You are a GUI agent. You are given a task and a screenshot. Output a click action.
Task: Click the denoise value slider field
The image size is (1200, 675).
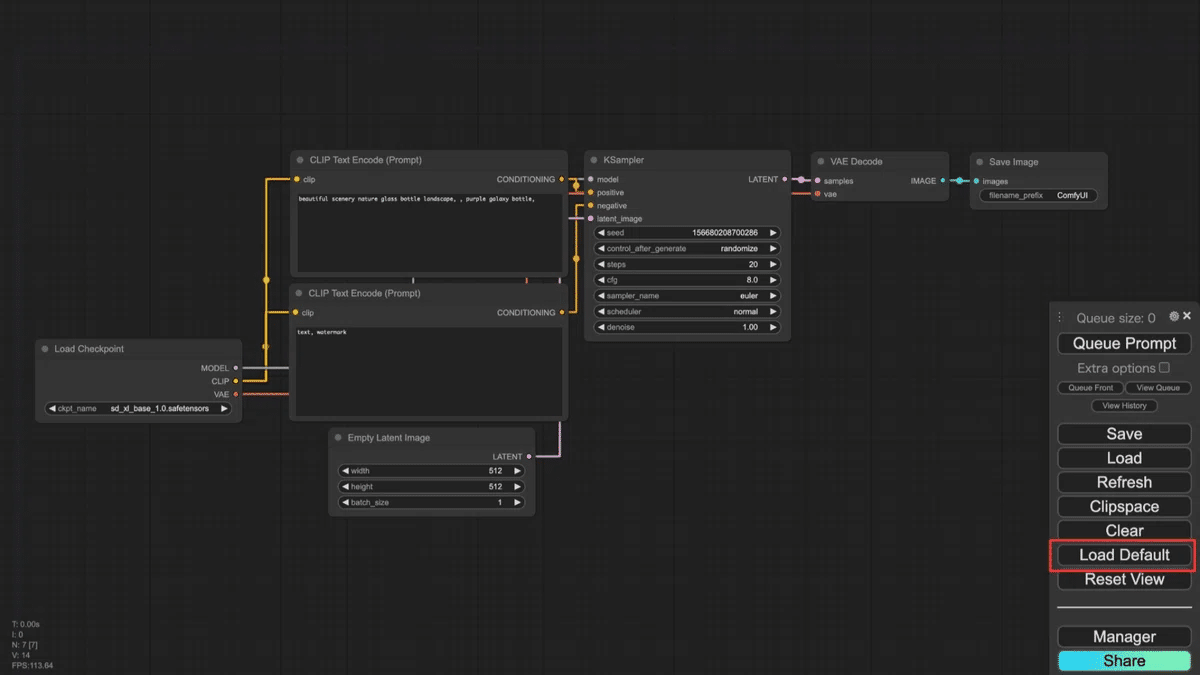(x=687, y=327)
